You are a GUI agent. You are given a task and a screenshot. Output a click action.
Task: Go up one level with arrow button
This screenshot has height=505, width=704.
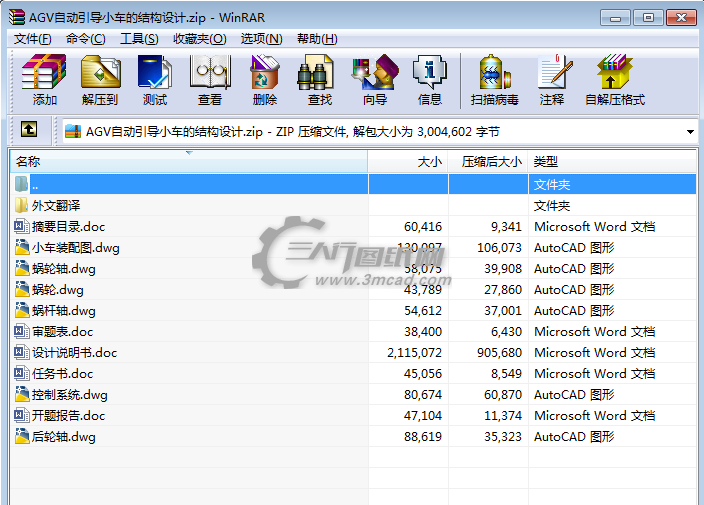pos(29,129)
